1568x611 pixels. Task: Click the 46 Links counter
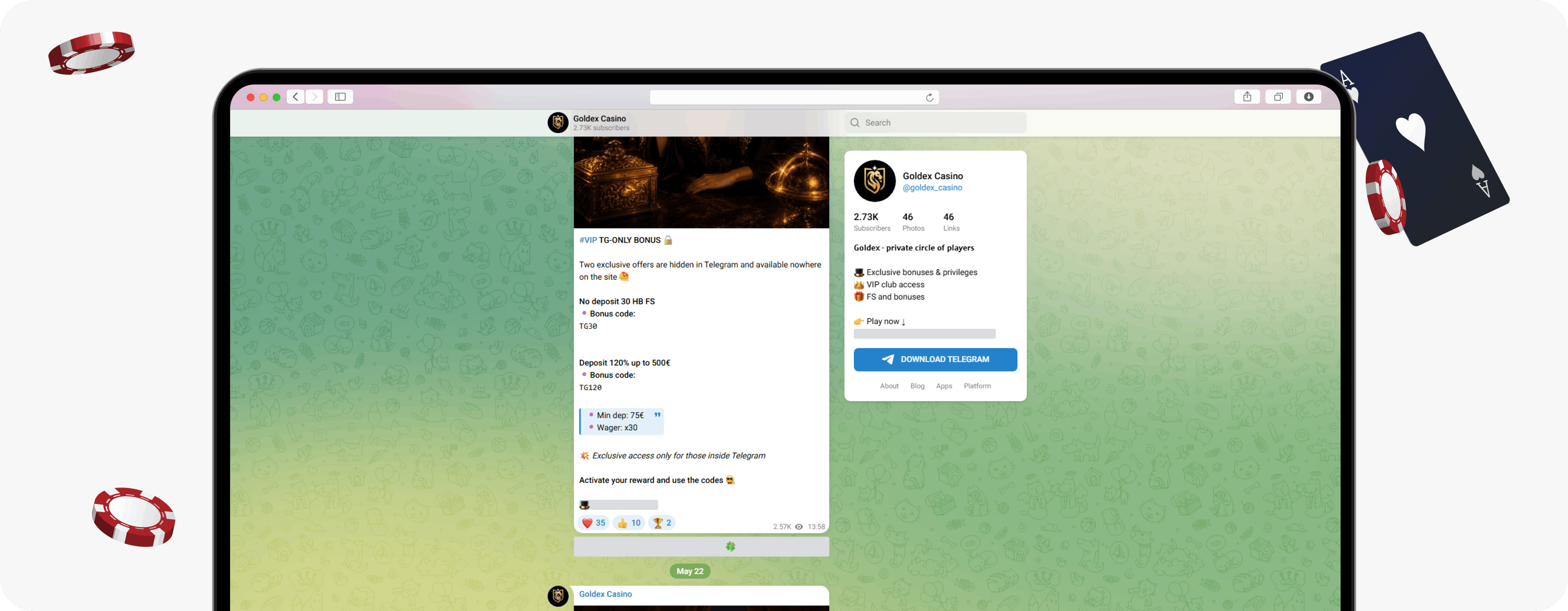tap(951, 222)
